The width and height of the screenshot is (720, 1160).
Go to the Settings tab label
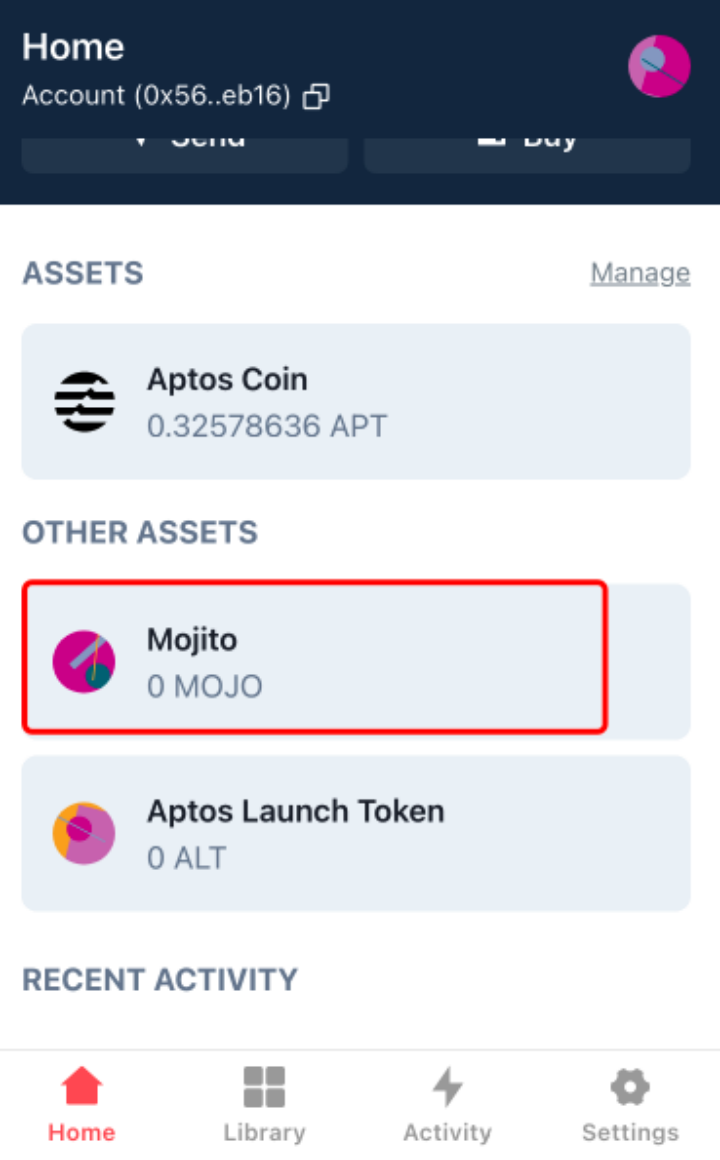pos(630,1133)
